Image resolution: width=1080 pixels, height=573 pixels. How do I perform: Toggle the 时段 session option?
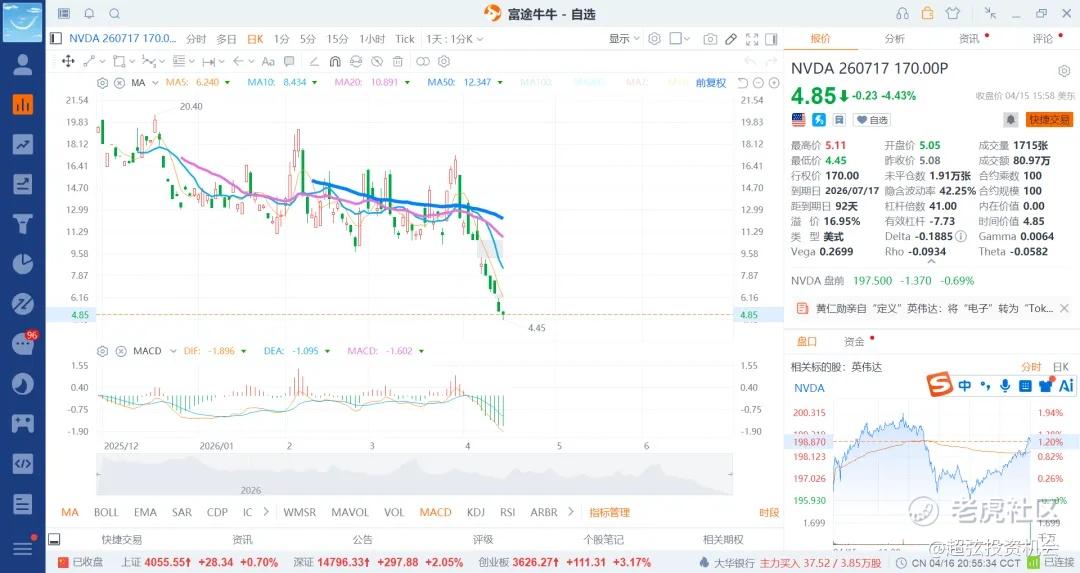pyautogui.click(x=769, y=512)
